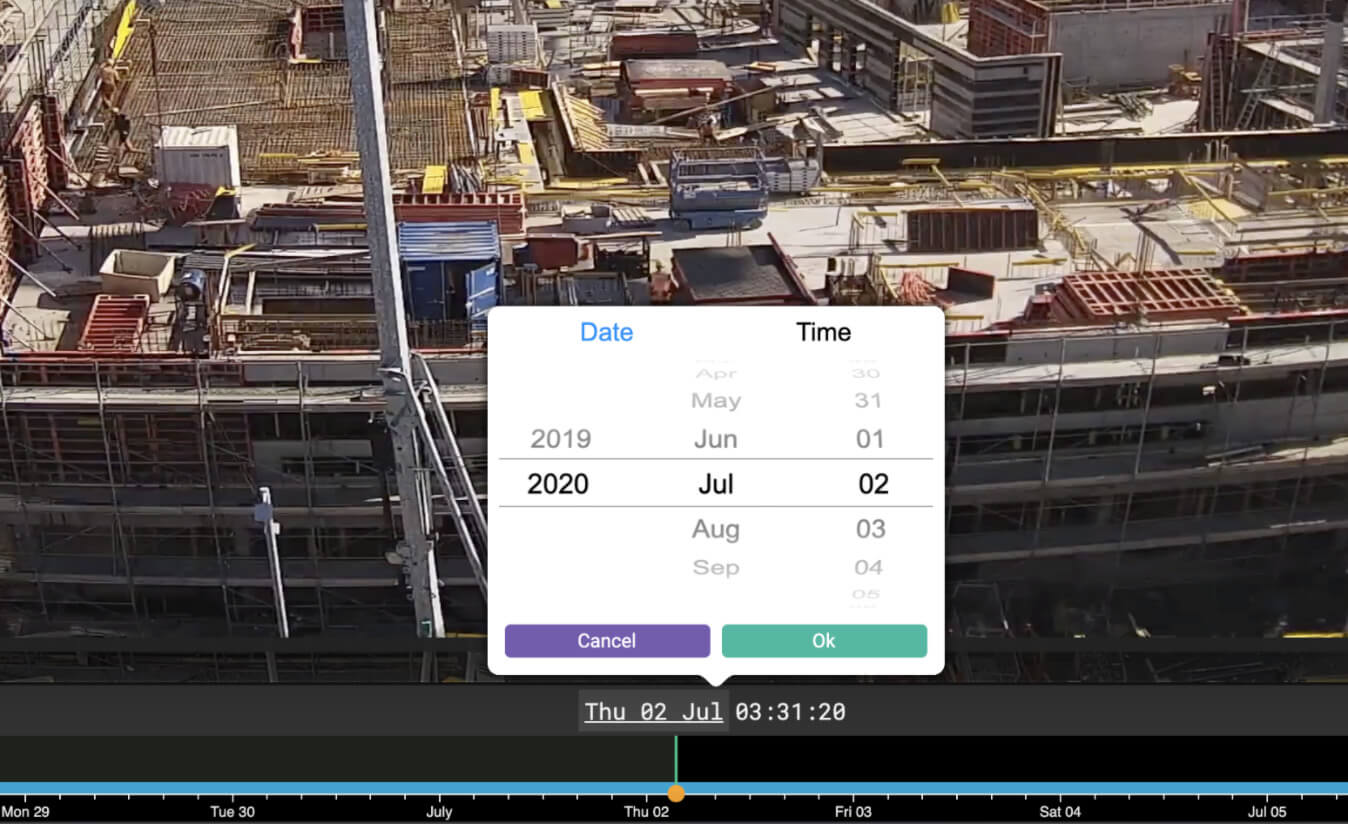The image size is (1348, 824).
Task: Choose day 03 in day wheel
Action: pyautogui.click(x=870, y=529)
